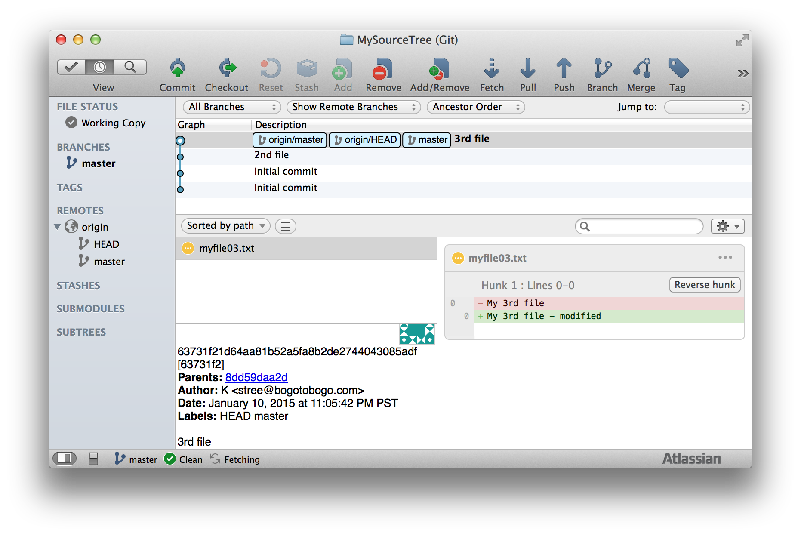Select the upper 'Initial commit' row
Screen dimensions: 801x536
coord(464,172)
